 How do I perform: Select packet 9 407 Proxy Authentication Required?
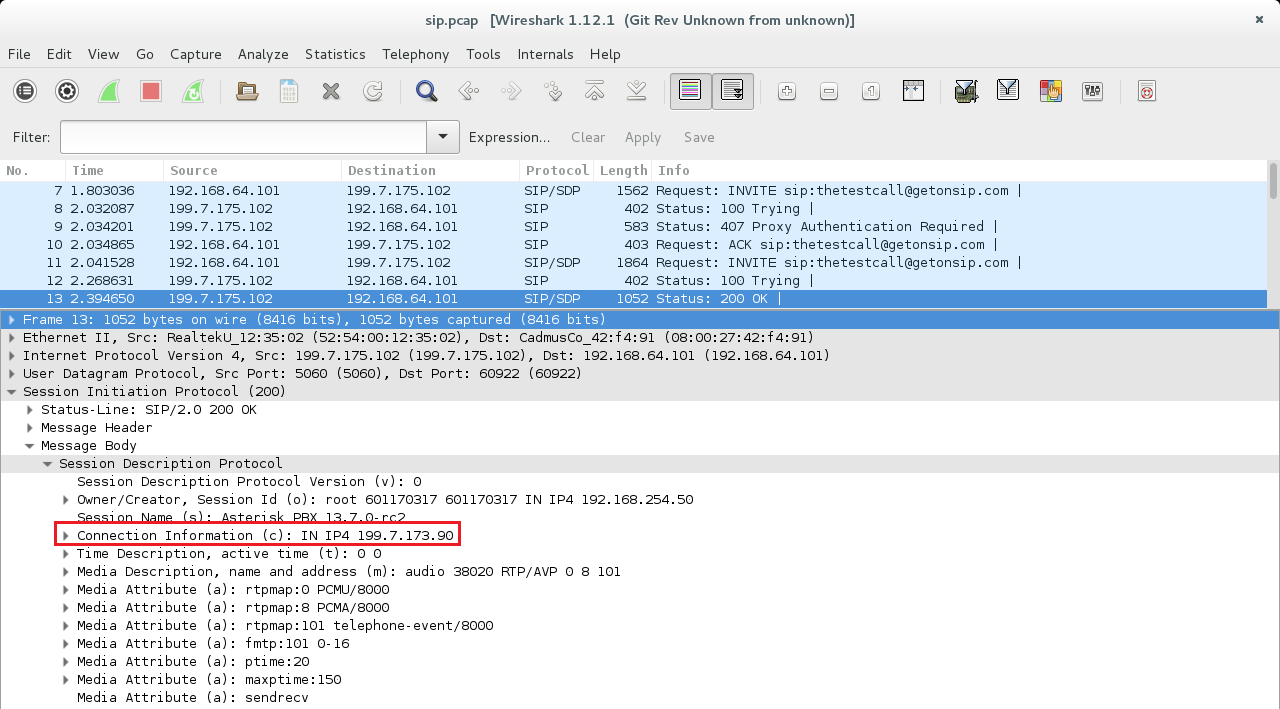(x=633, y=227)
